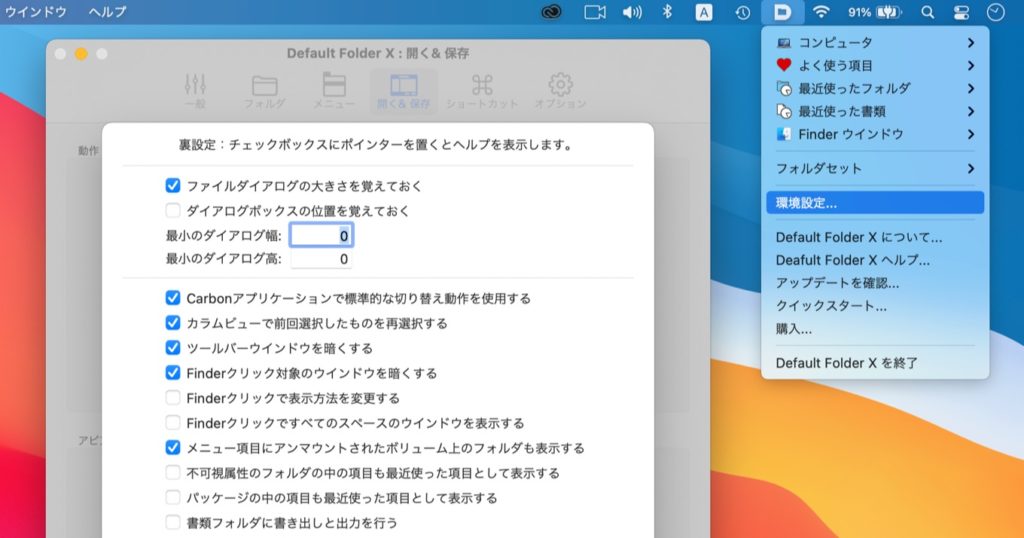
Task: Click the 最小のダイアログ高 input field
Action: (x=321, y=259)
